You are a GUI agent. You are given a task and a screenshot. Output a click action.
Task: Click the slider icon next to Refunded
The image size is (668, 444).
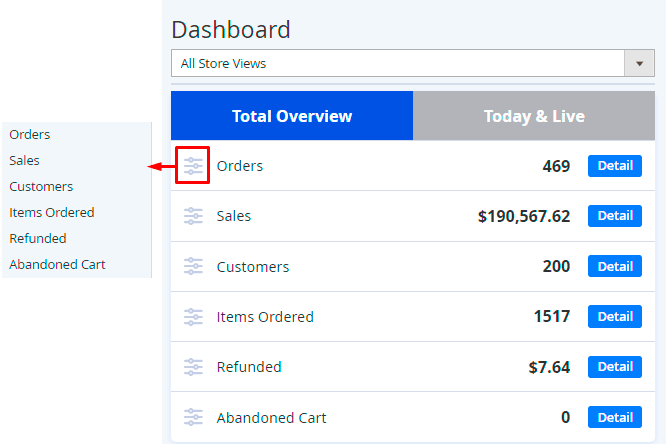pyautogui.click(x=193, y=367)
